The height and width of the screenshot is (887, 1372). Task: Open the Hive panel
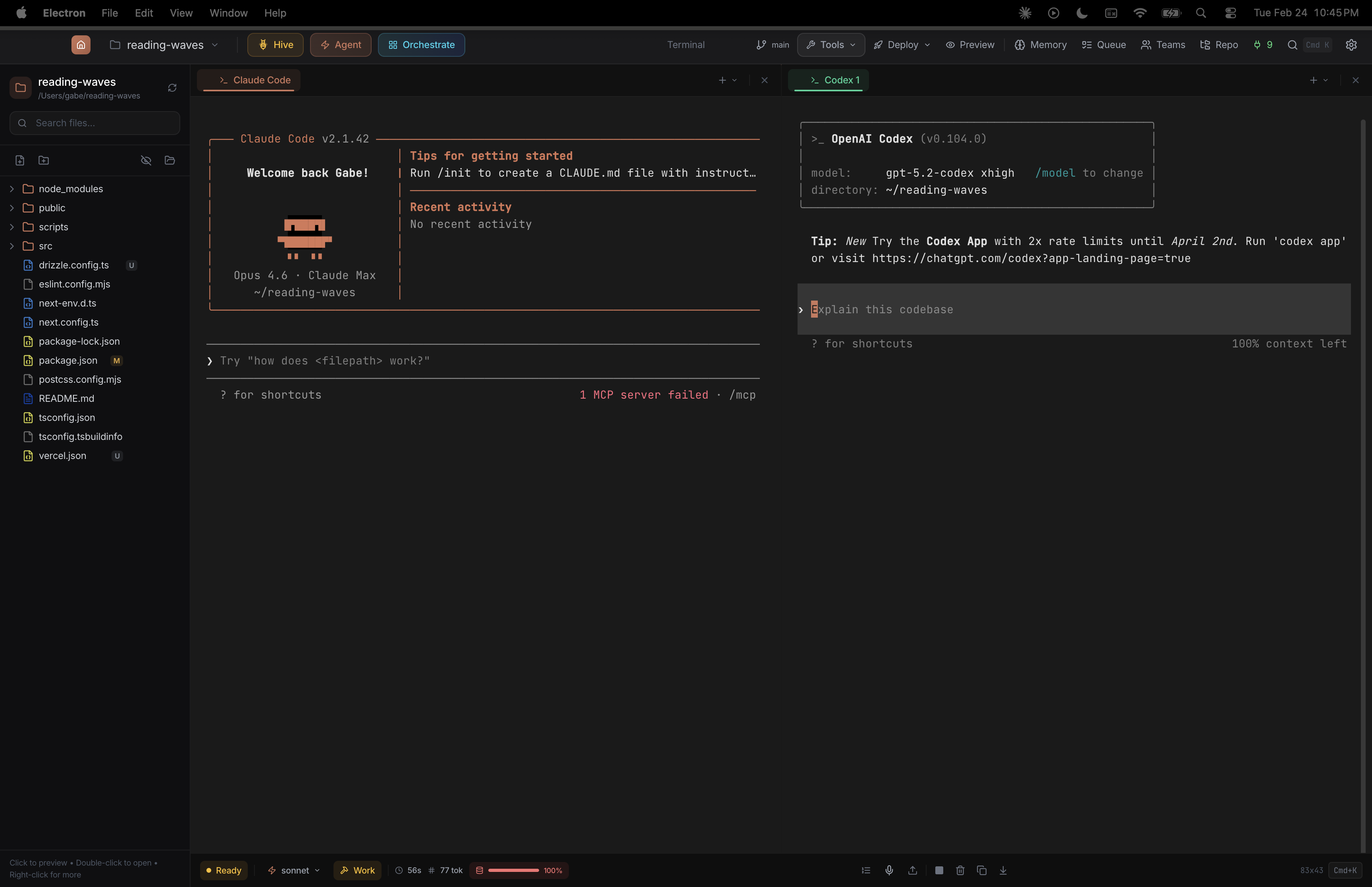275,44
